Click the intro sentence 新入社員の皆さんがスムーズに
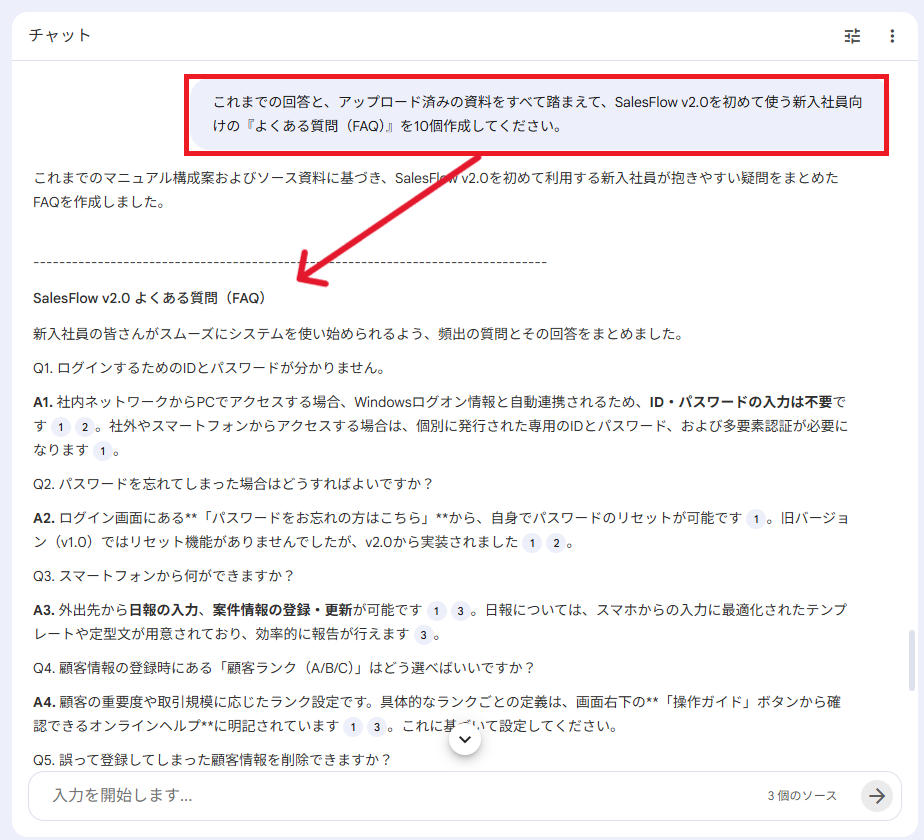The width and height of the screenshot is (924, 840). click(x=359, y=334)
